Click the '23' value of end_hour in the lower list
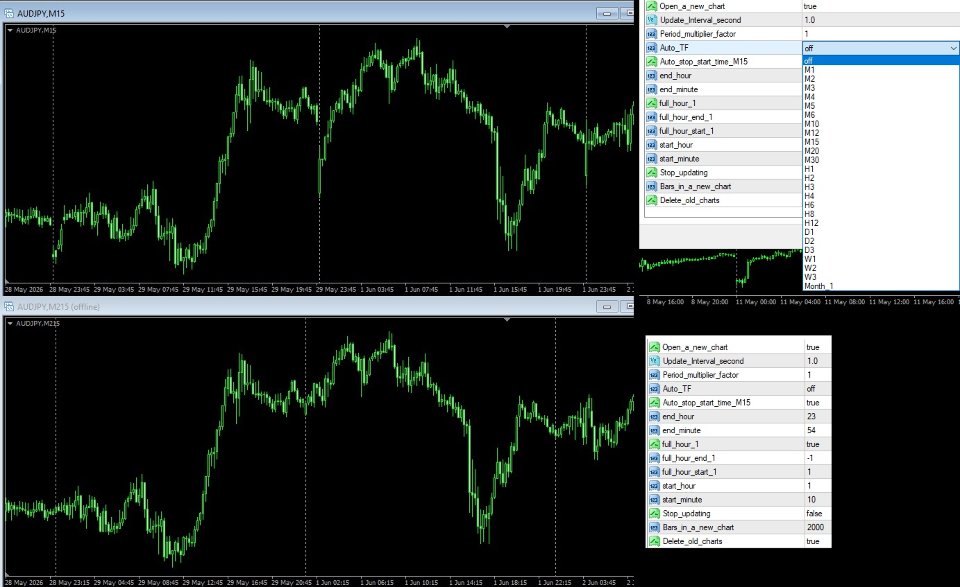 click(811, 416)
